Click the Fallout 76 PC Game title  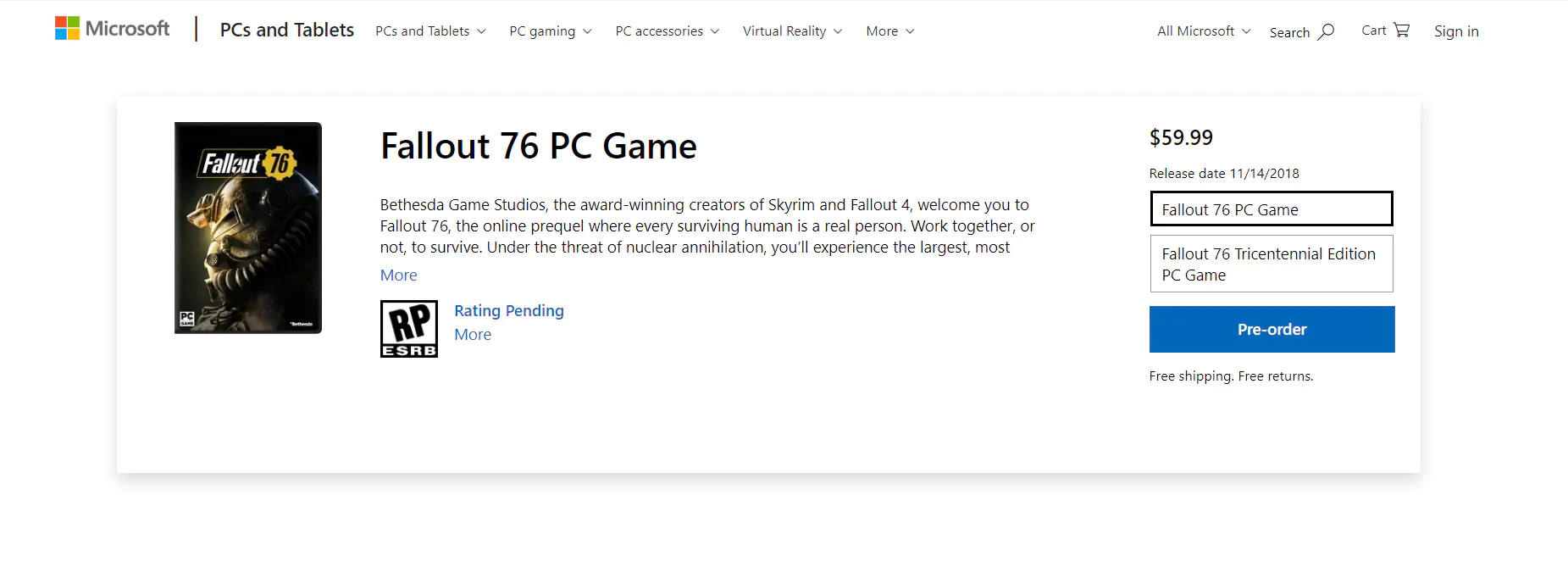(x=539, y=147)
